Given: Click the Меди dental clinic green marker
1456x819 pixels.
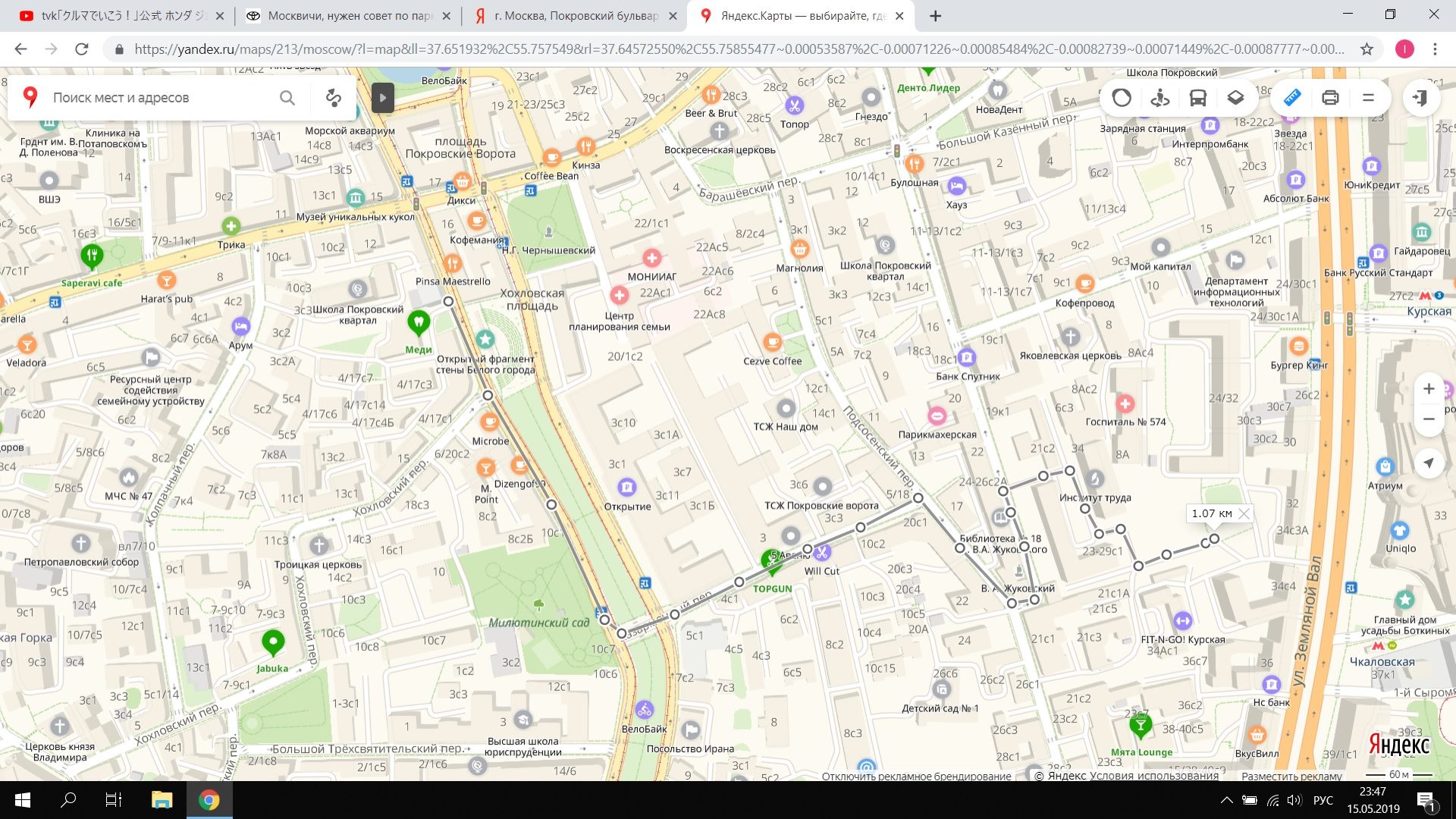Looking at the screenshot, I should click(418, 324).
